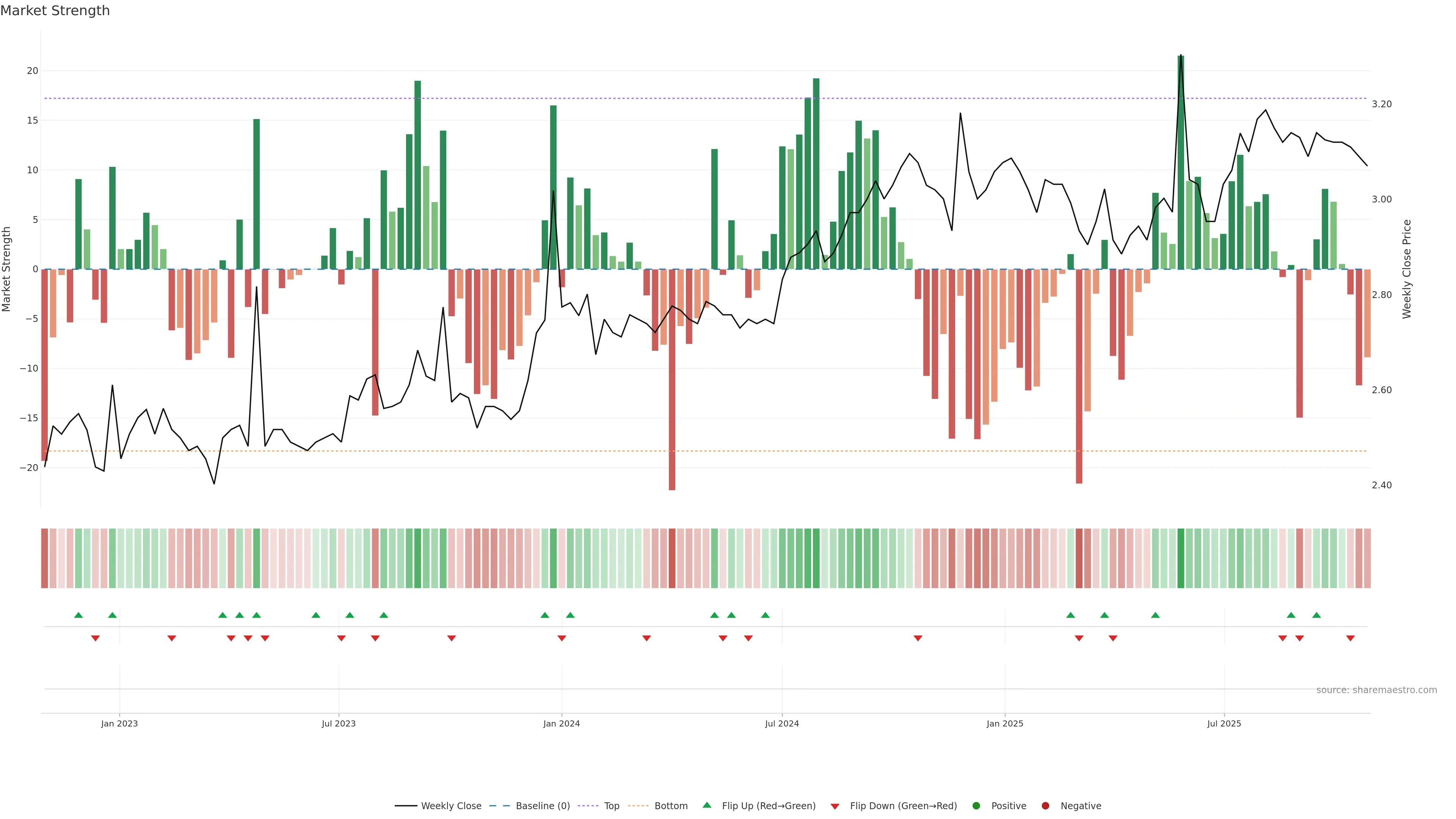
Task: Click the darkest green heatmap strip cell
Action: click(1181, 559)
